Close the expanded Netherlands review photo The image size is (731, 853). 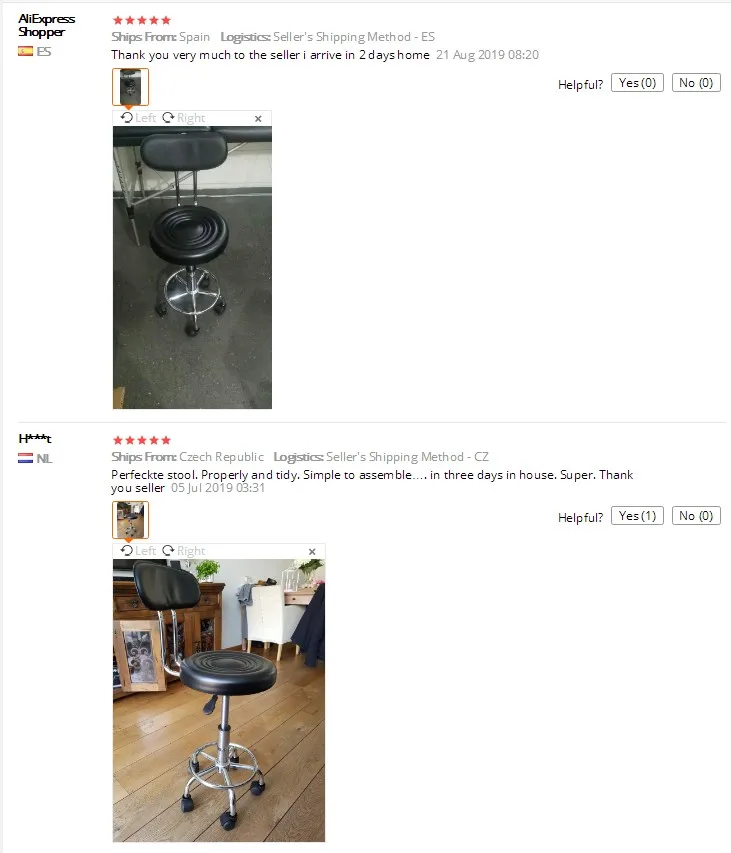pos(312,552)
